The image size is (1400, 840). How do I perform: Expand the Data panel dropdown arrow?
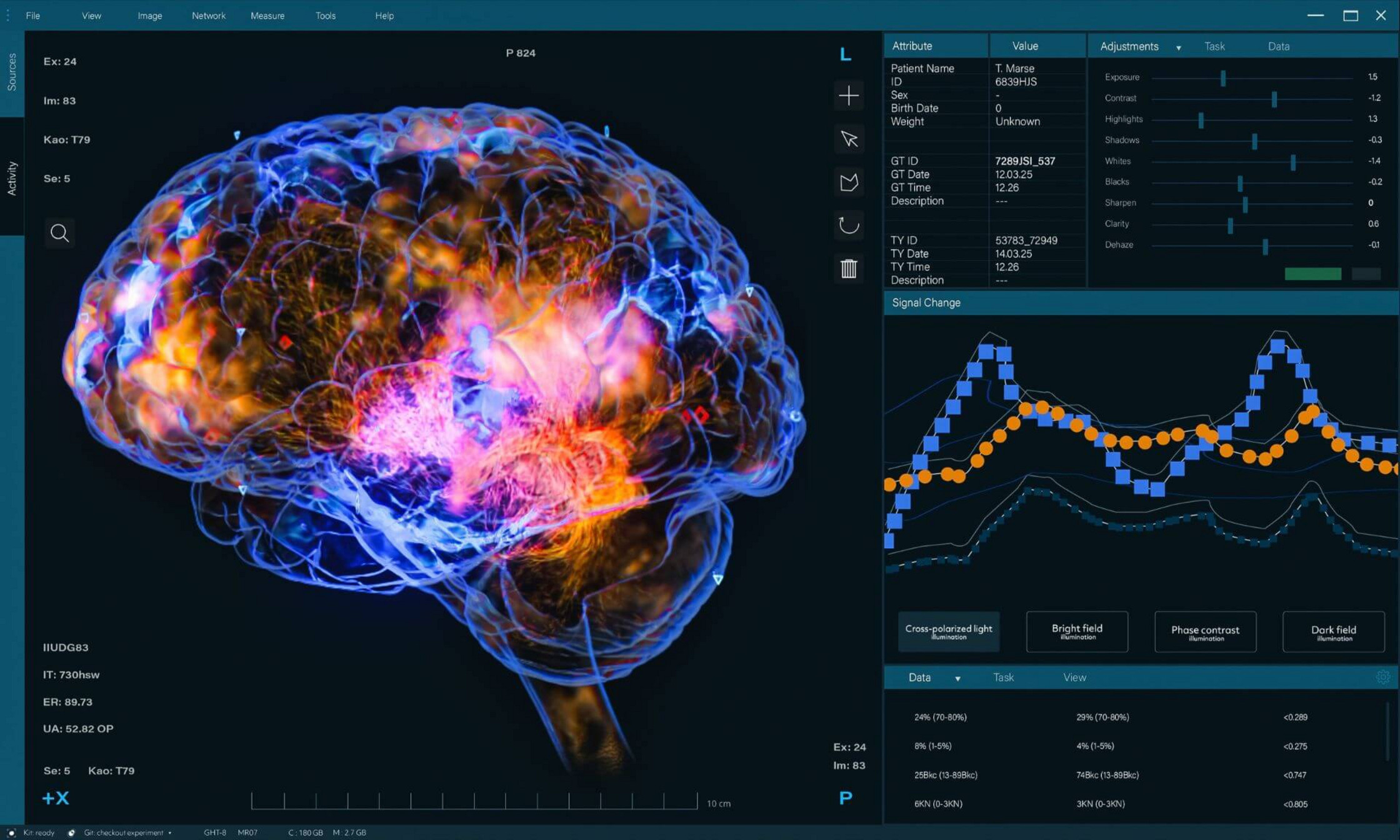pyautogui.click(x=957, y=679)
